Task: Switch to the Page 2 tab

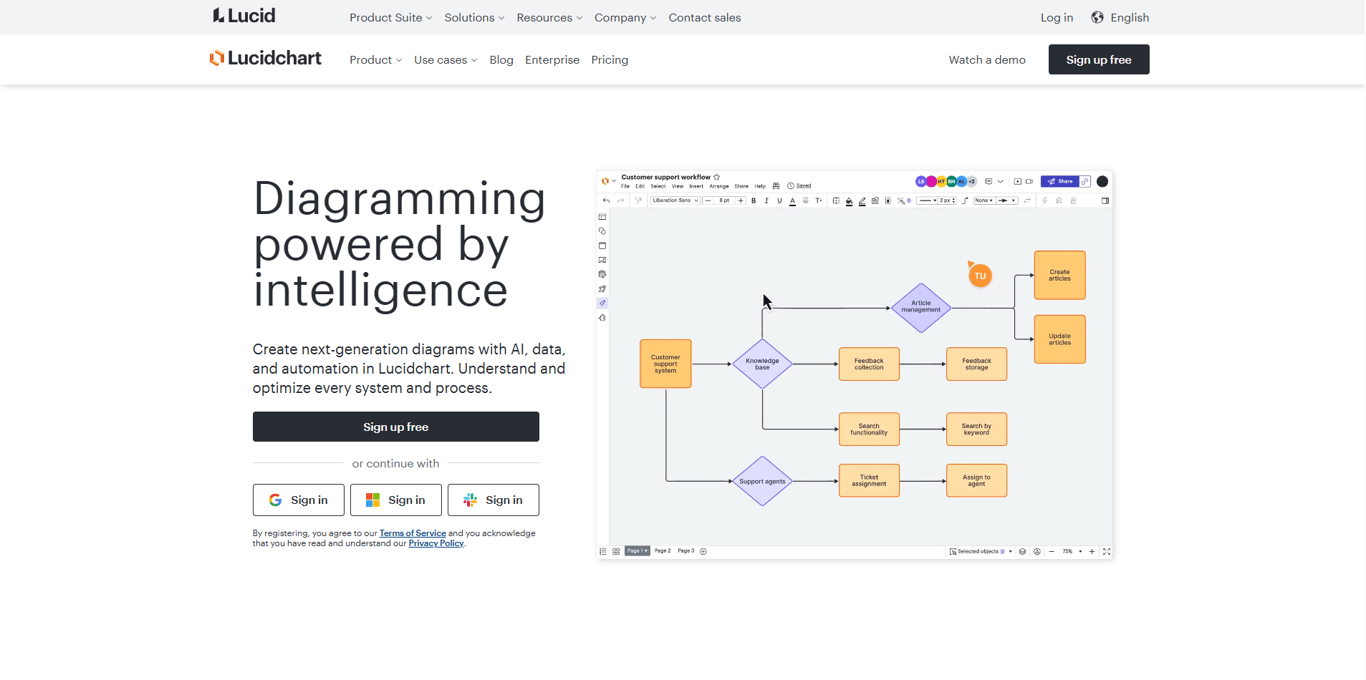Action: 663,551
